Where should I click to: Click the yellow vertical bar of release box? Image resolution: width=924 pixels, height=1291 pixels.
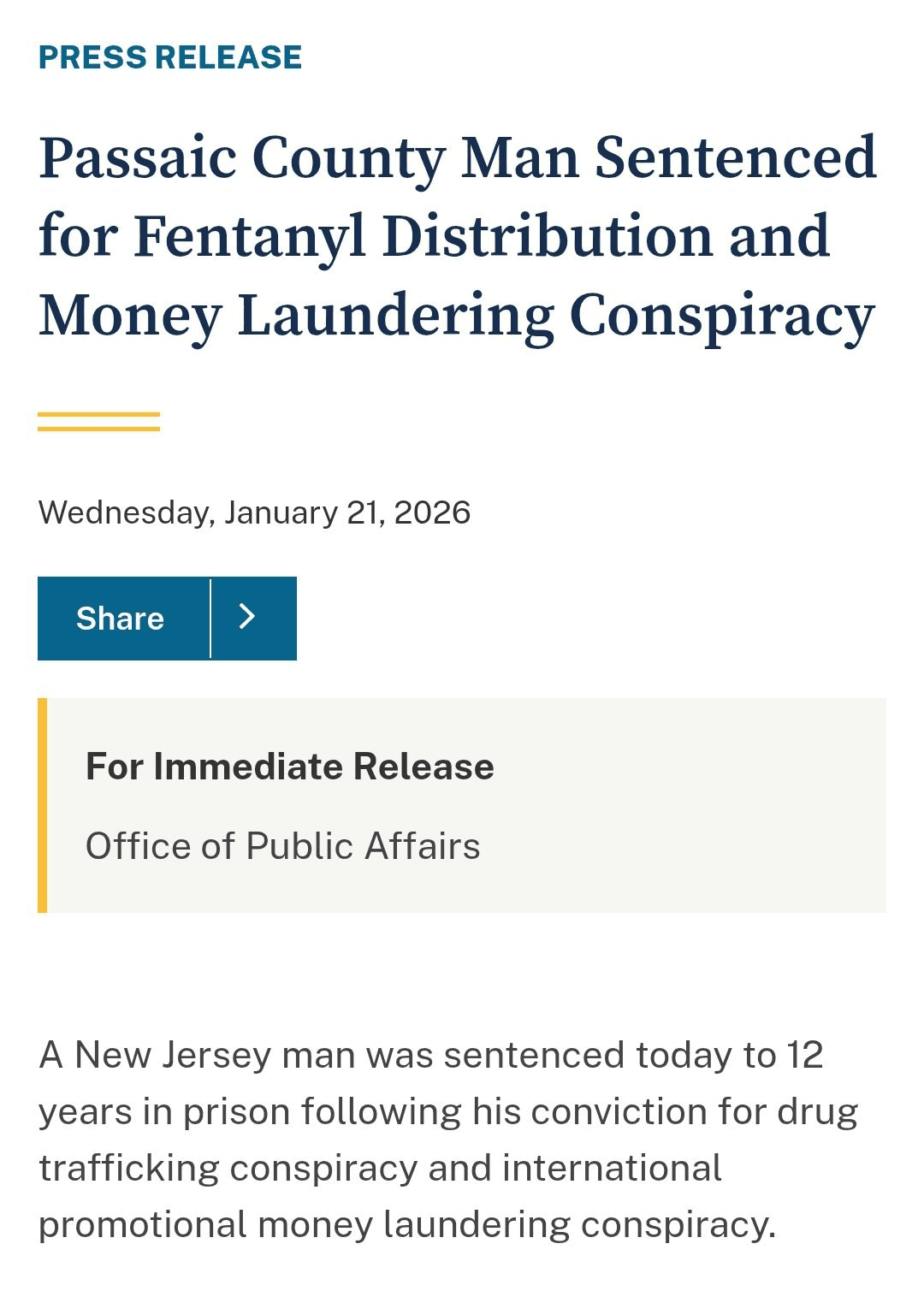click(43, 805)
